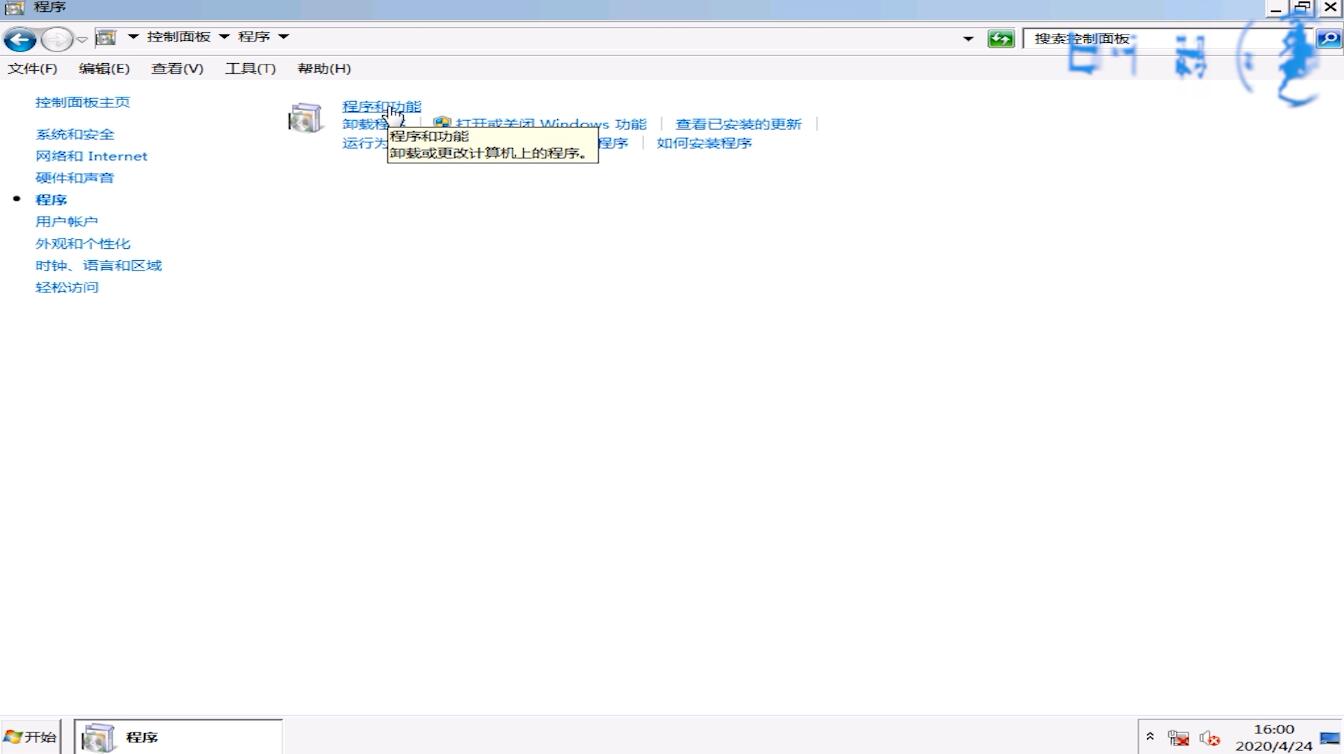Image resolution: width=1344 pixels, height=754 pixels.
Task: Open 外观和个性化 category
Action: coord(83,244)
